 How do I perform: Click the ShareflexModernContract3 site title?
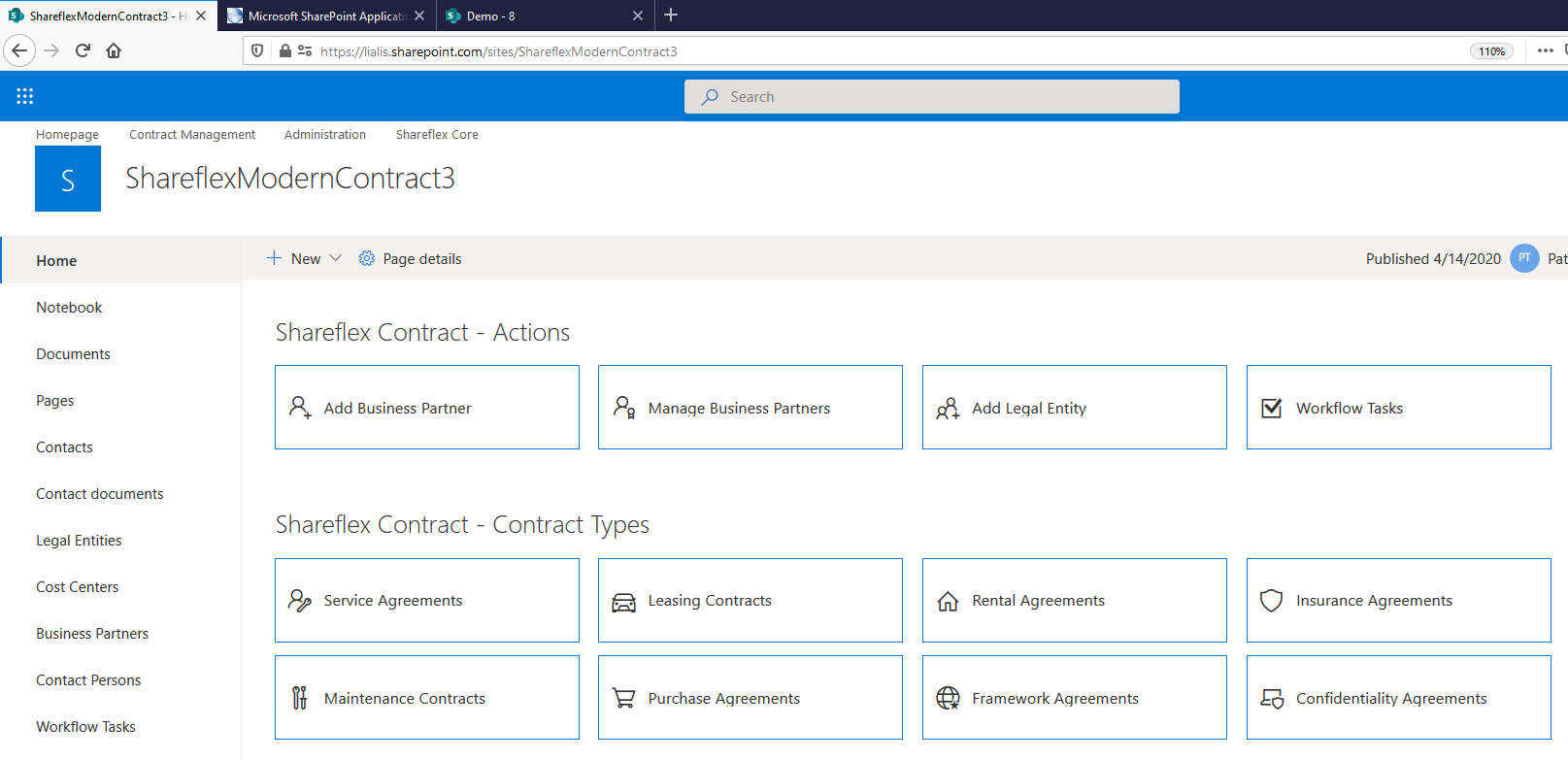[290, 179]
